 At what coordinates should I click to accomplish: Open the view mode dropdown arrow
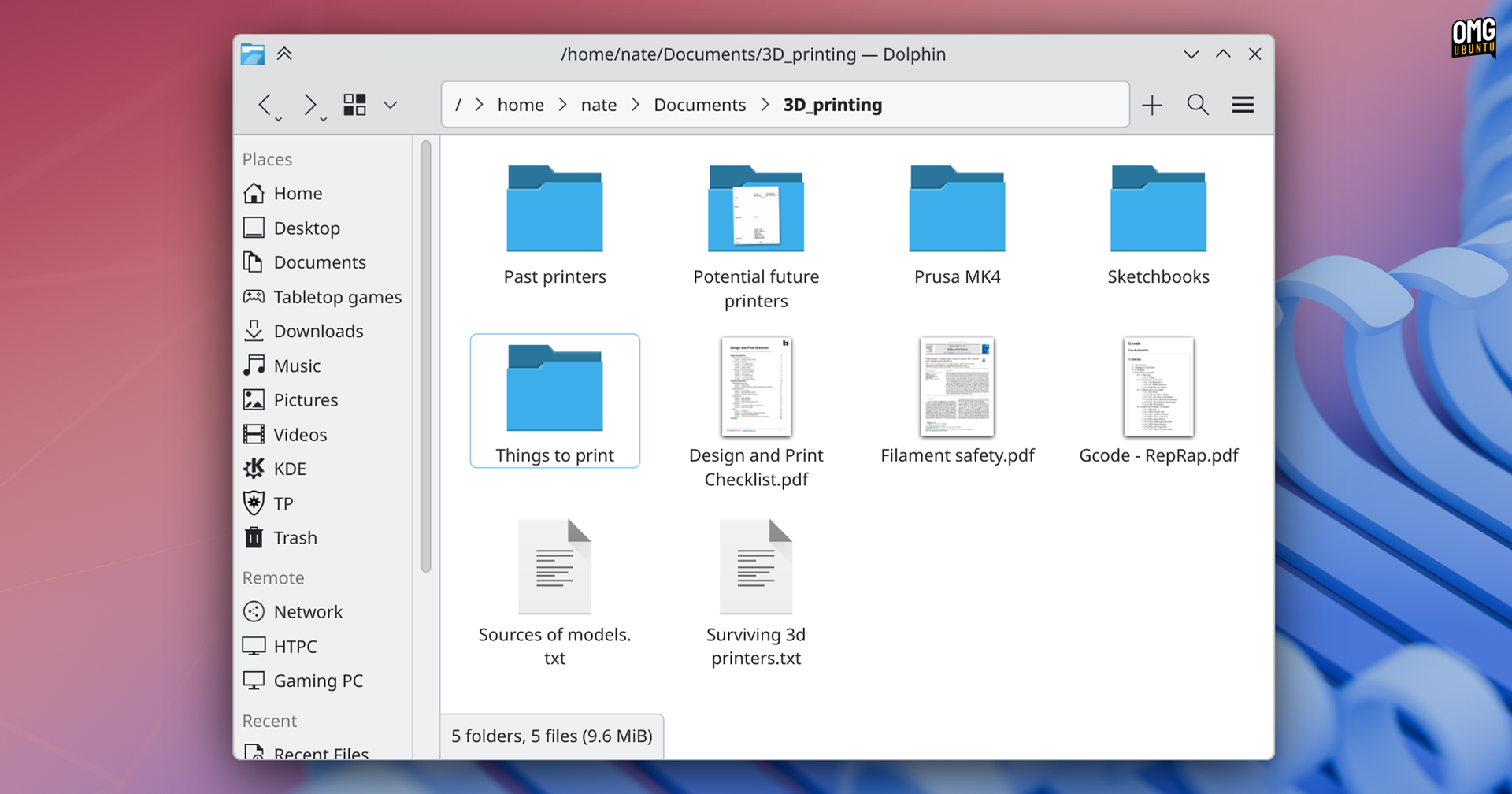point(391,105)
